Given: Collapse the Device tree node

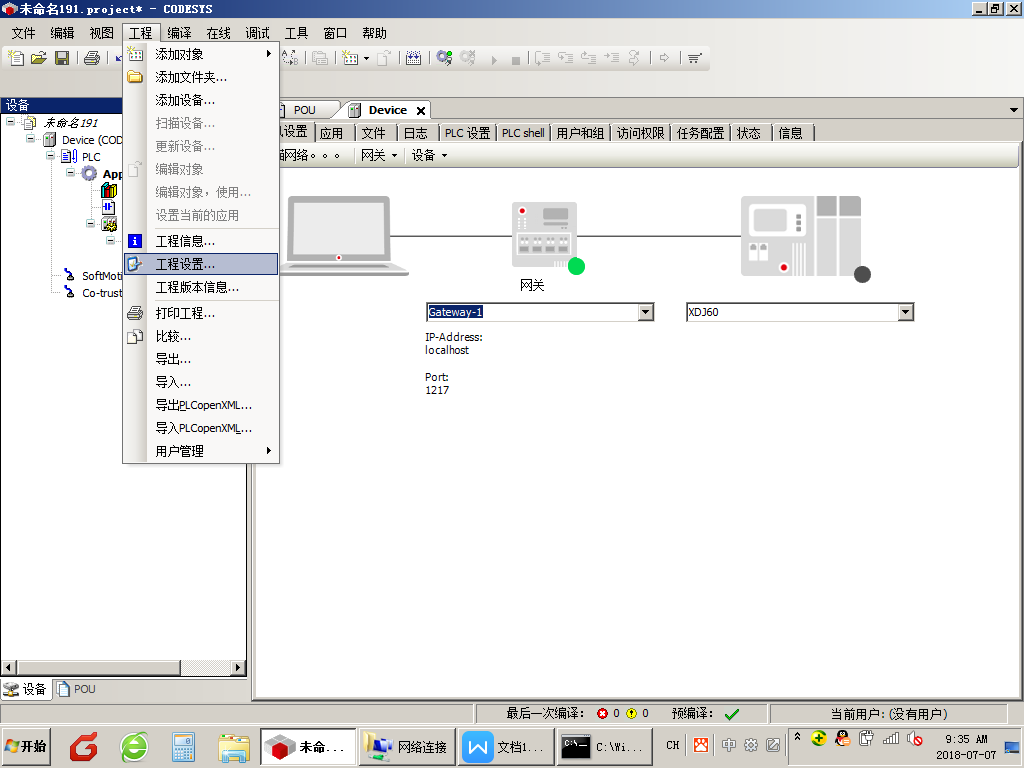Looking at the screenshot, I should (30, 139).
